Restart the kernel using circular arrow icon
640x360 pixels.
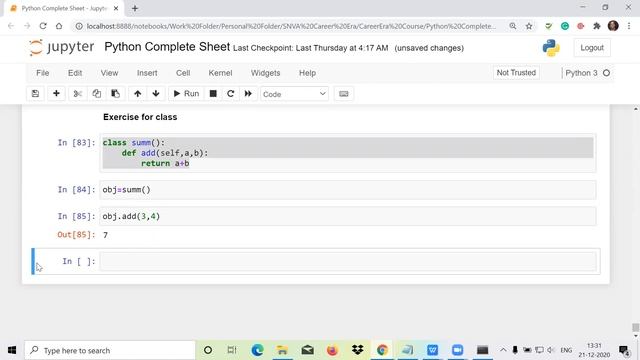coord(231,93)
